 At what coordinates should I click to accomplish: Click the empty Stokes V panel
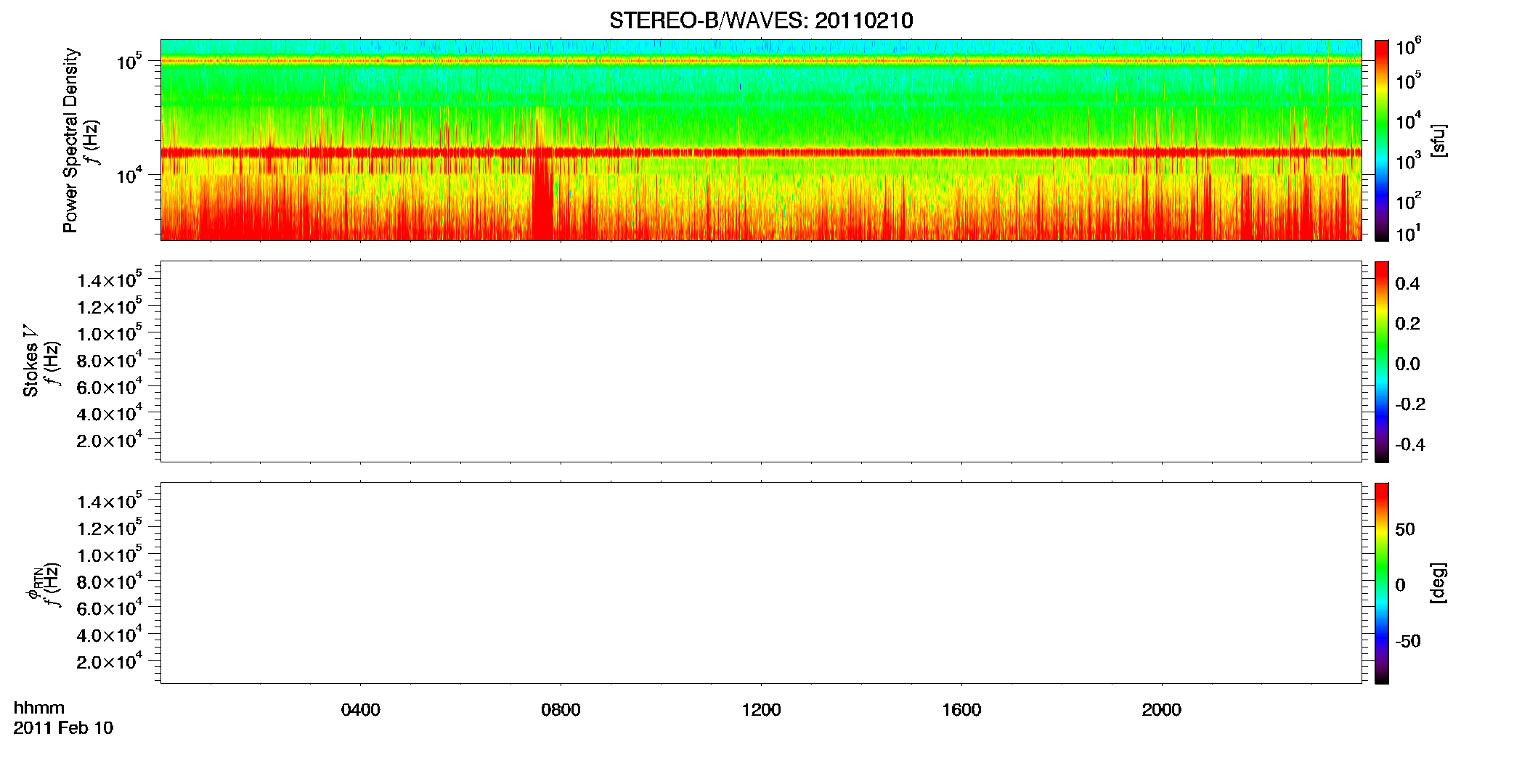[761, 362]
